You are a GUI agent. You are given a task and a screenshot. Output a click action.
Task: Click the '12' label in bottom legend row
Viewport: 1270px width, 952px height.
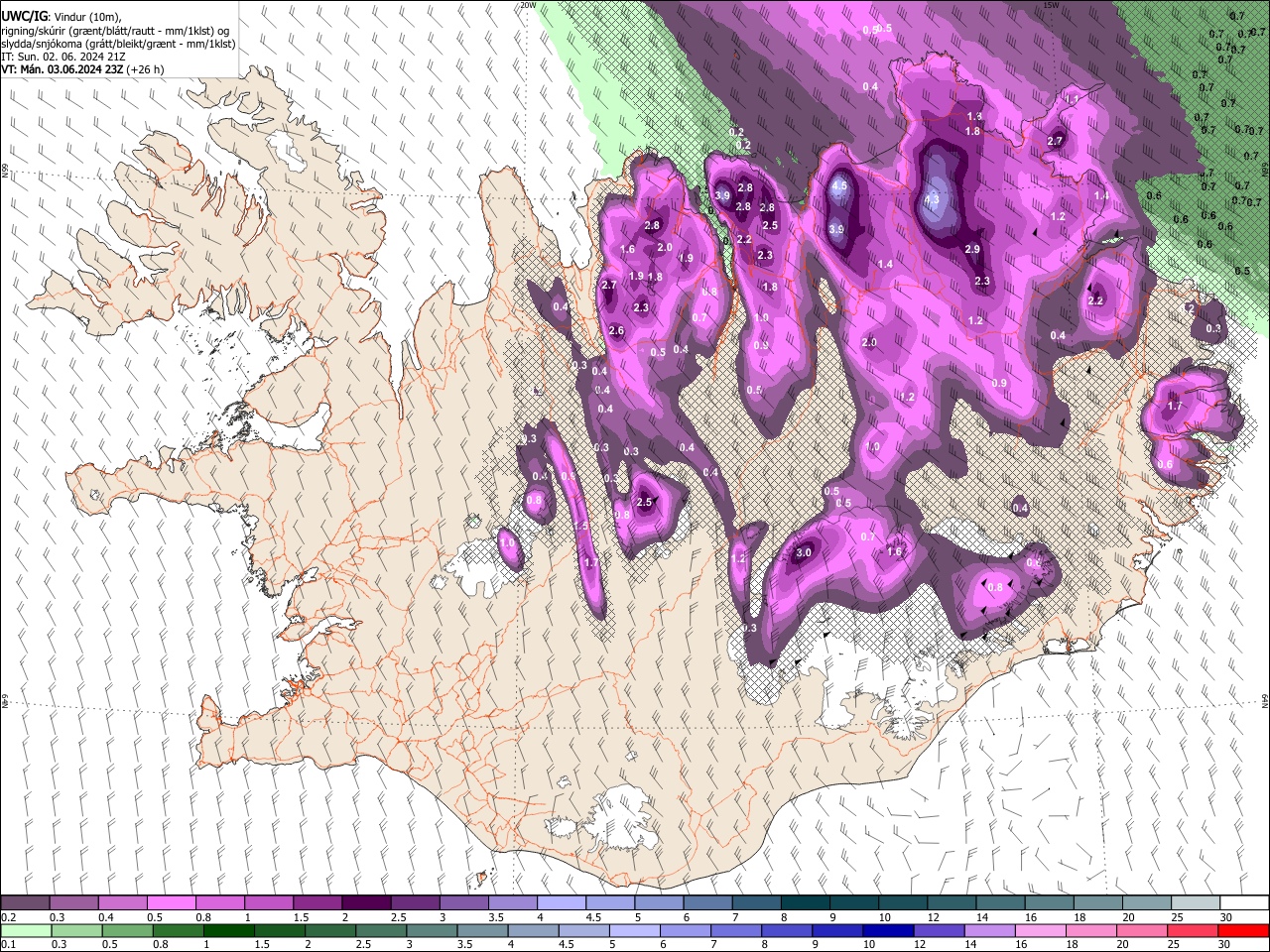(x=920, y=944)
